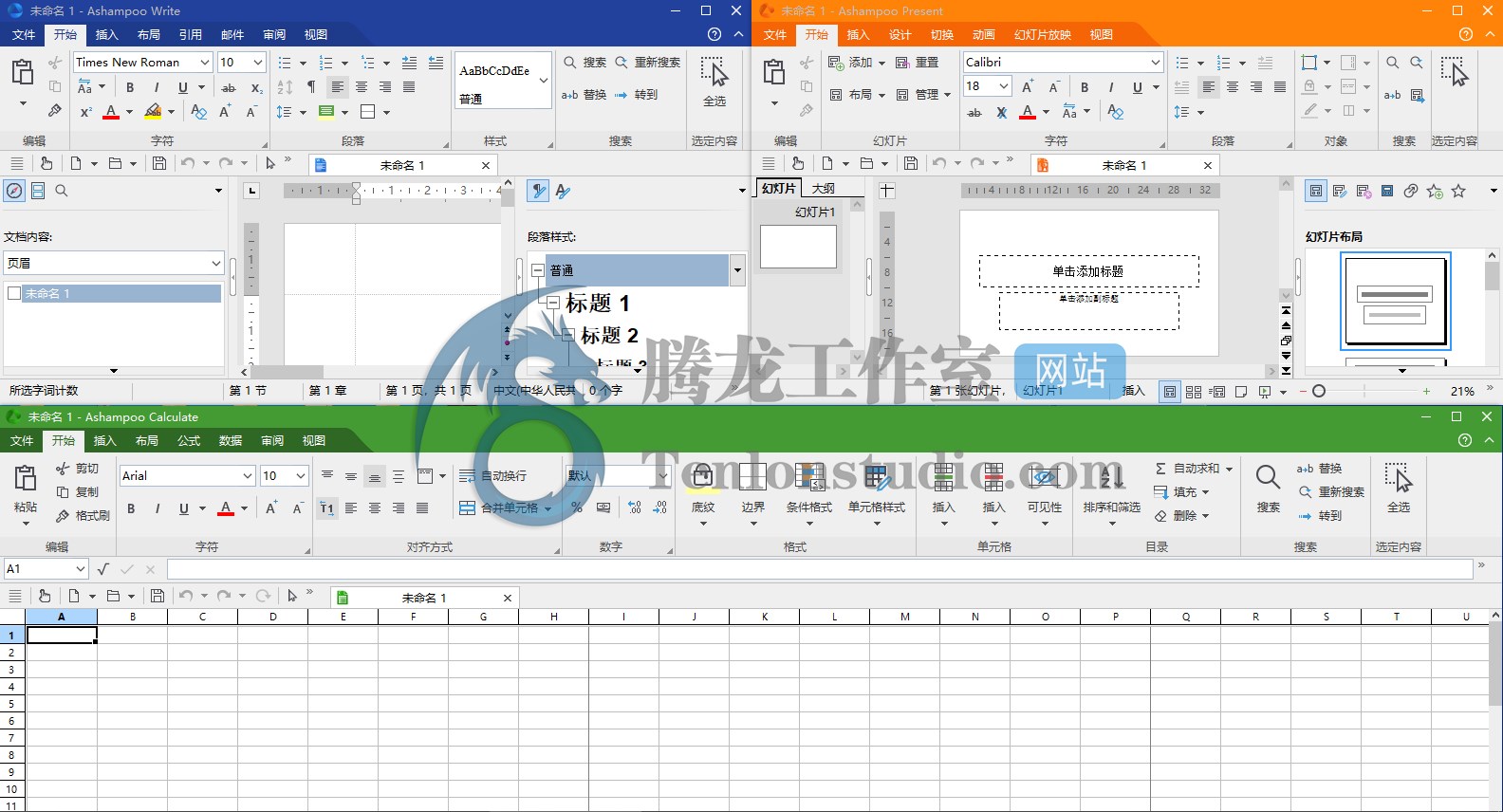Click 自动换行 in Calculate

[x=492, y=476]
